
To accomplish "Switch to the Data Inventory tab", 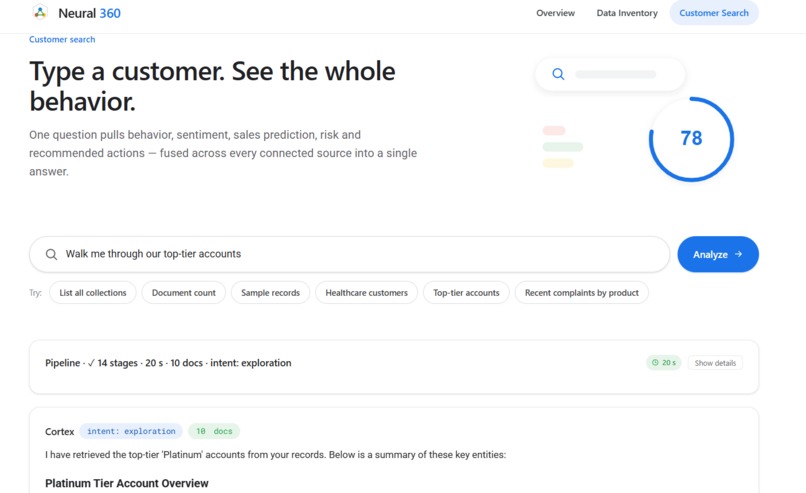I will (627, 13).
